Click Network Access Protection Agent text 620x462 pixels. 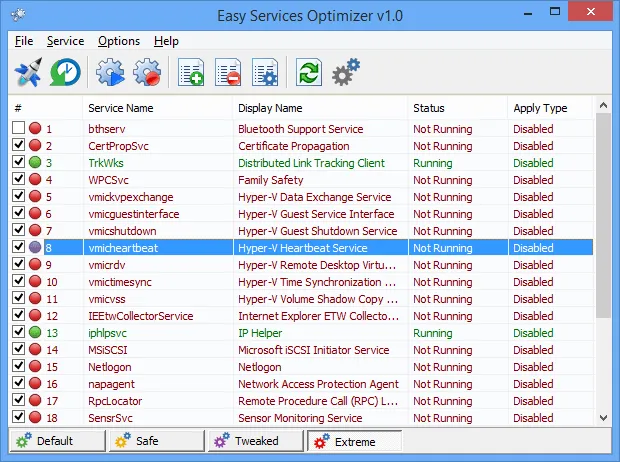tap(318, 384)
